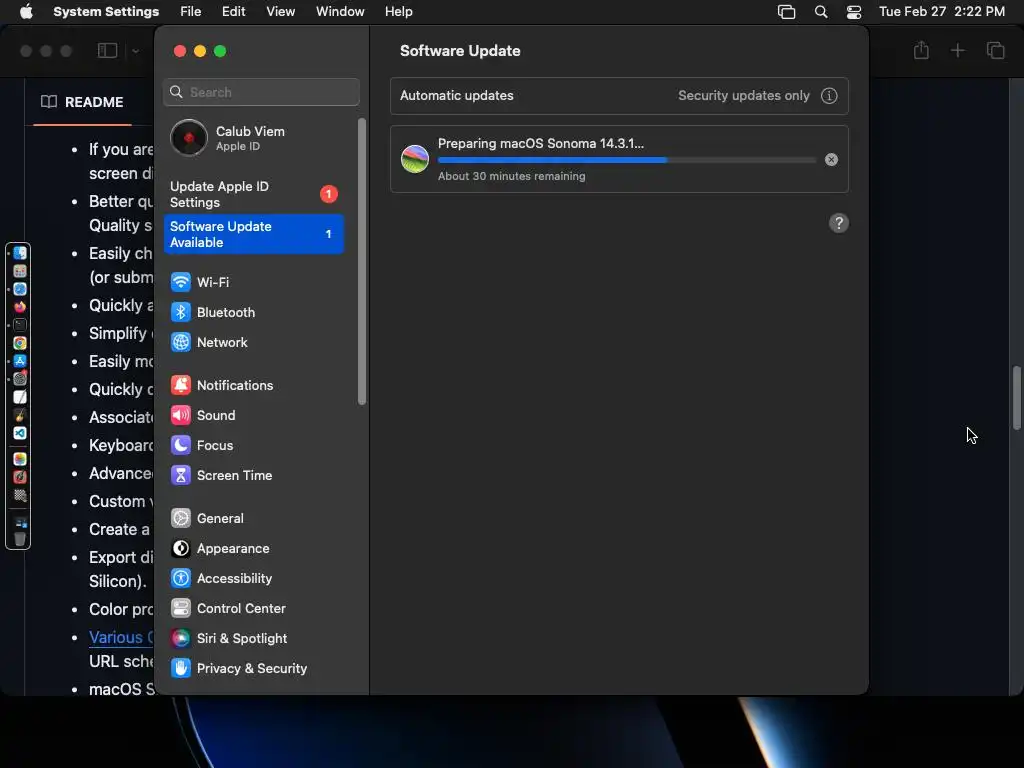Viewport: 1024px width, 768px height.
Task: Click "Preparing macOS Sonoma 14.3.1..." text
Action: (541, 144)
